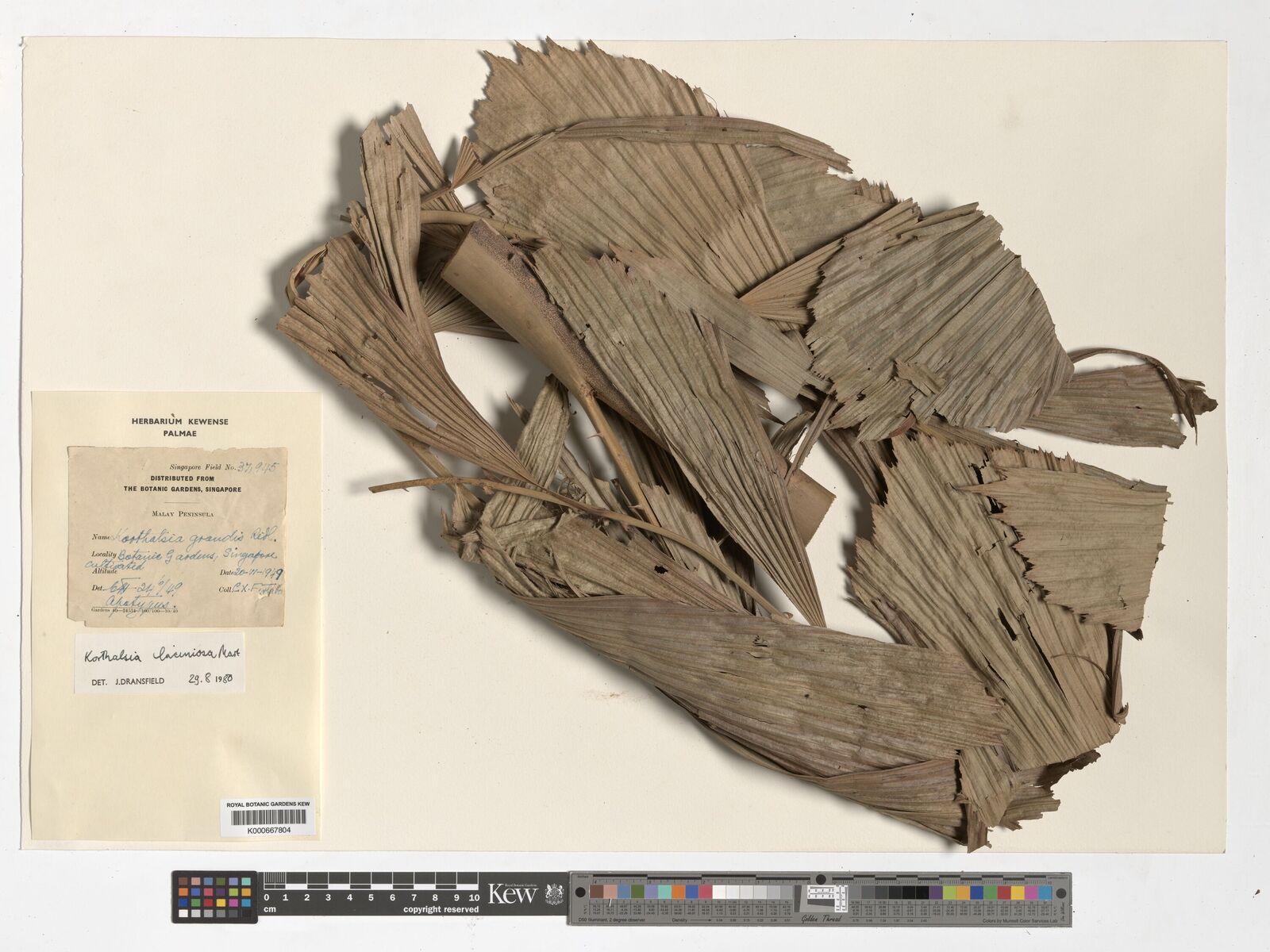The width and height of the screenshot is (1270, 952).
Task: Click the handwritten 'Korthalsia laciniosa' determination
Action: [x=161, y=654]
